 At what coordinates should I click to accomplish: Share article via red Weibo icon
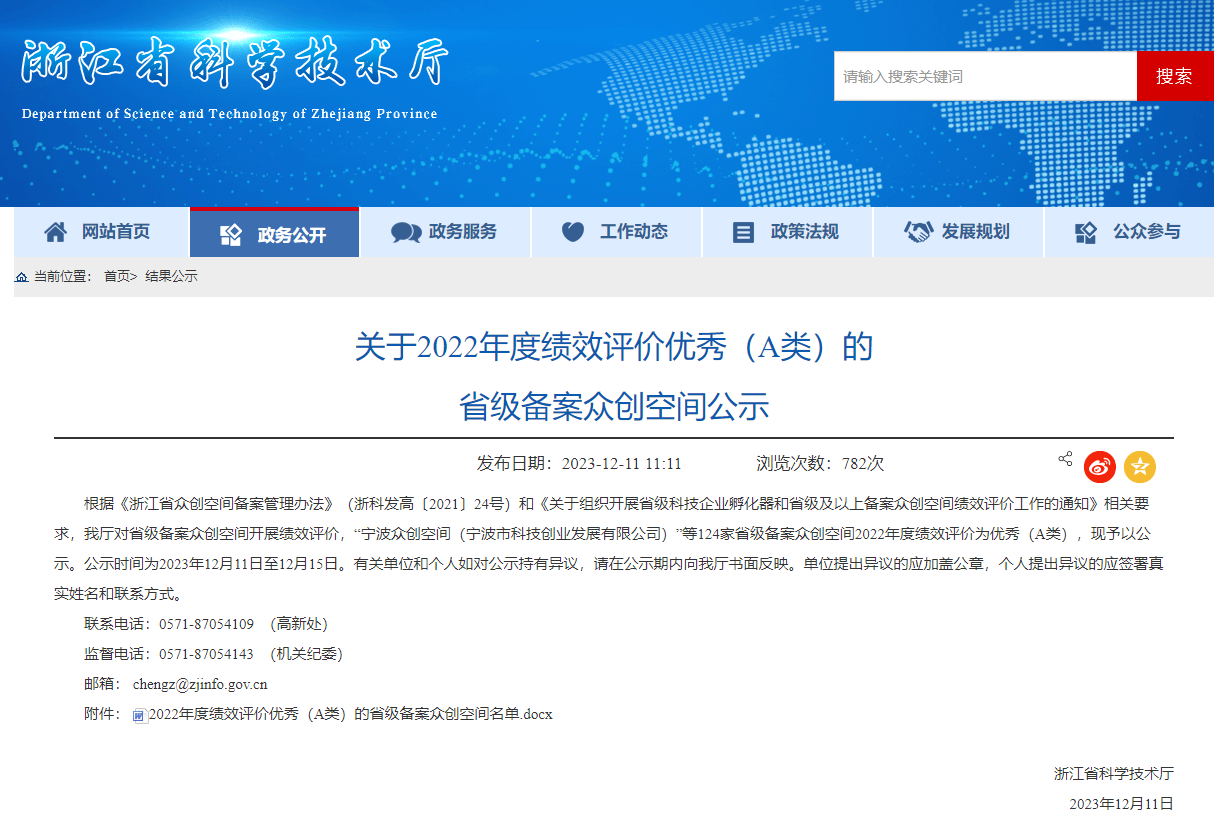pos(1100,466)
